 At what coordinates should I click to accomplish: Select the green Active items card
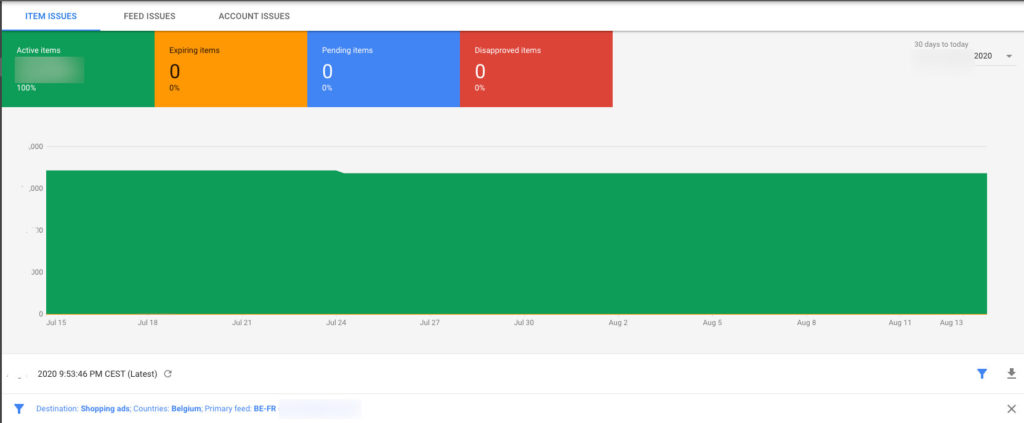click(x=78, y=69)
